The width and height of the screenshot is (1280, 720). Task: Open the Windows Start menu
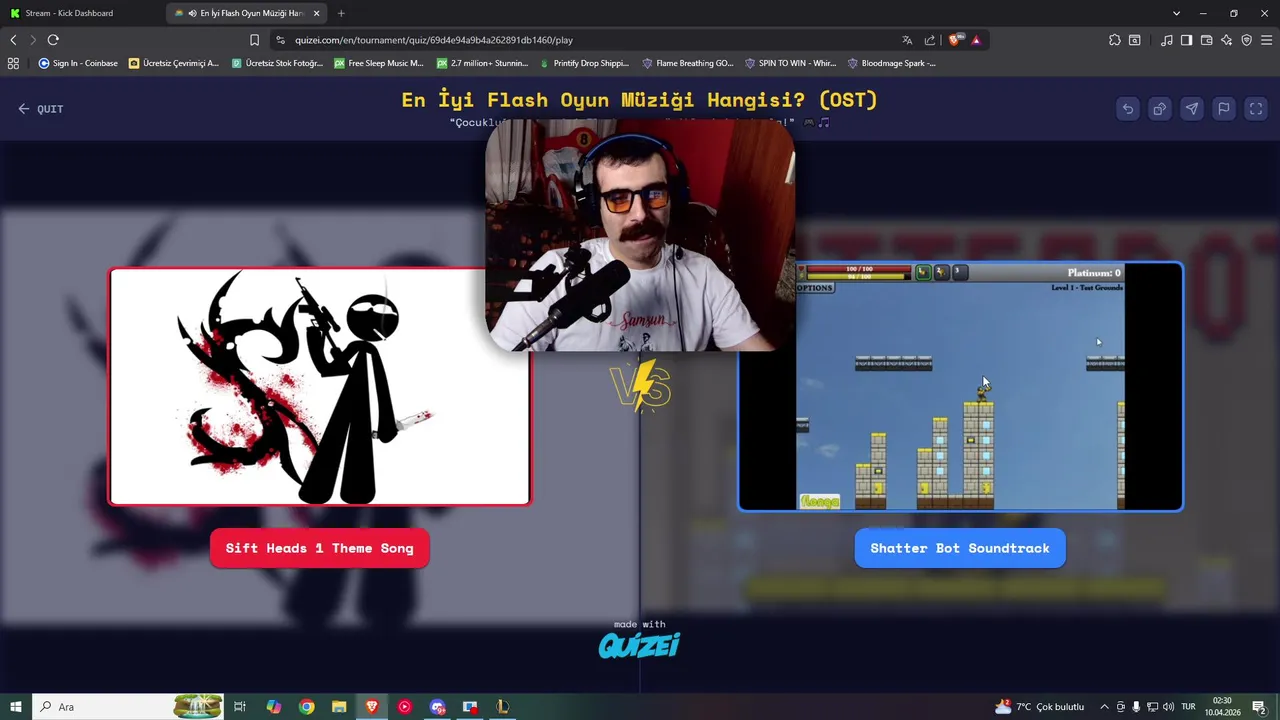[x=15, y=707]
